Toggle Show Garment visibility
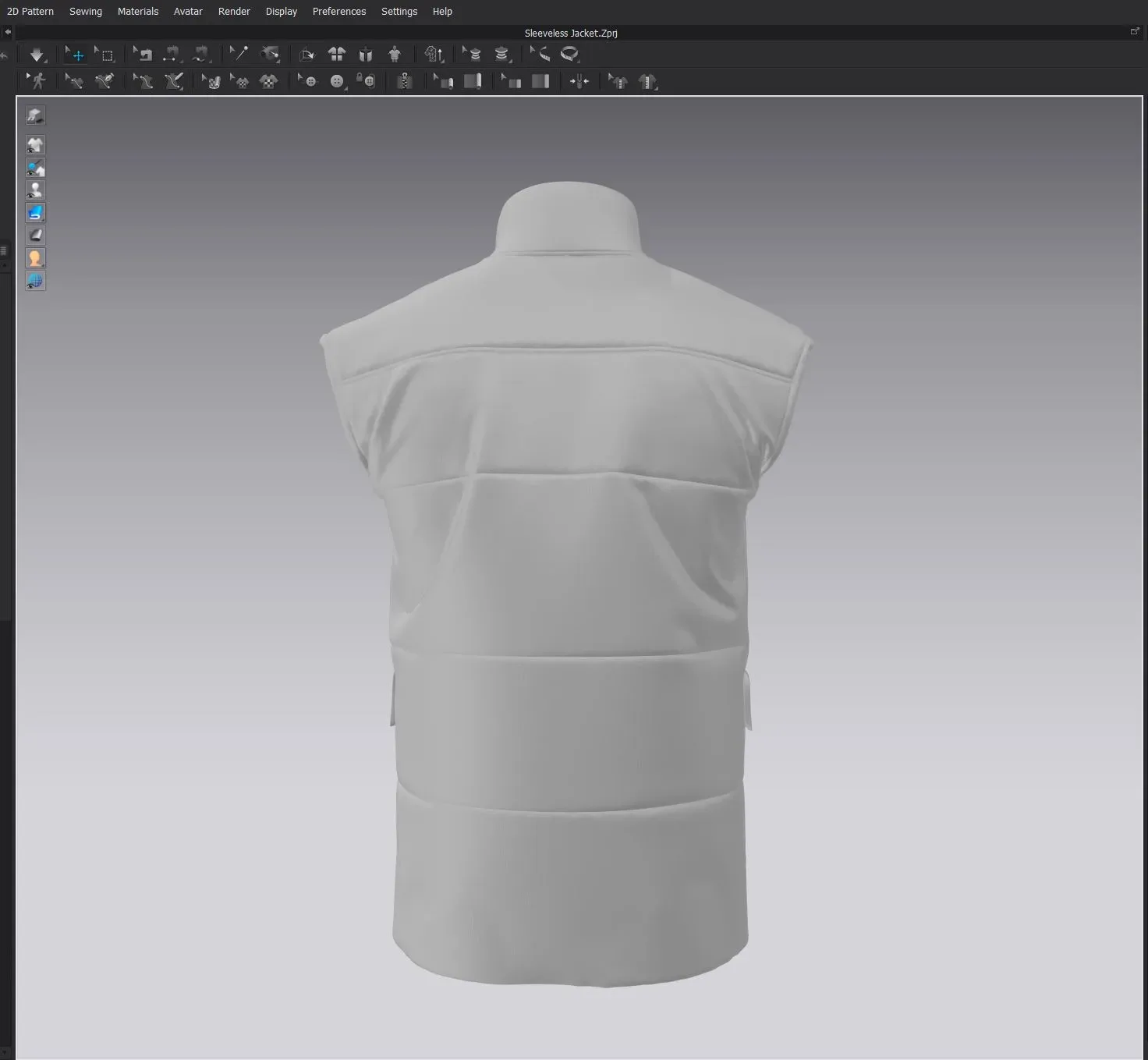 (35, 145)
